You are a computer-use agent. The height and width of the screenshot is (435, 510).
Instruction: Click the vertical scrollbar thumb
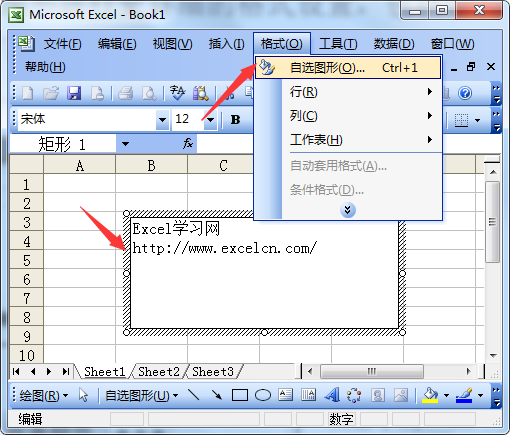coord(492,222)
